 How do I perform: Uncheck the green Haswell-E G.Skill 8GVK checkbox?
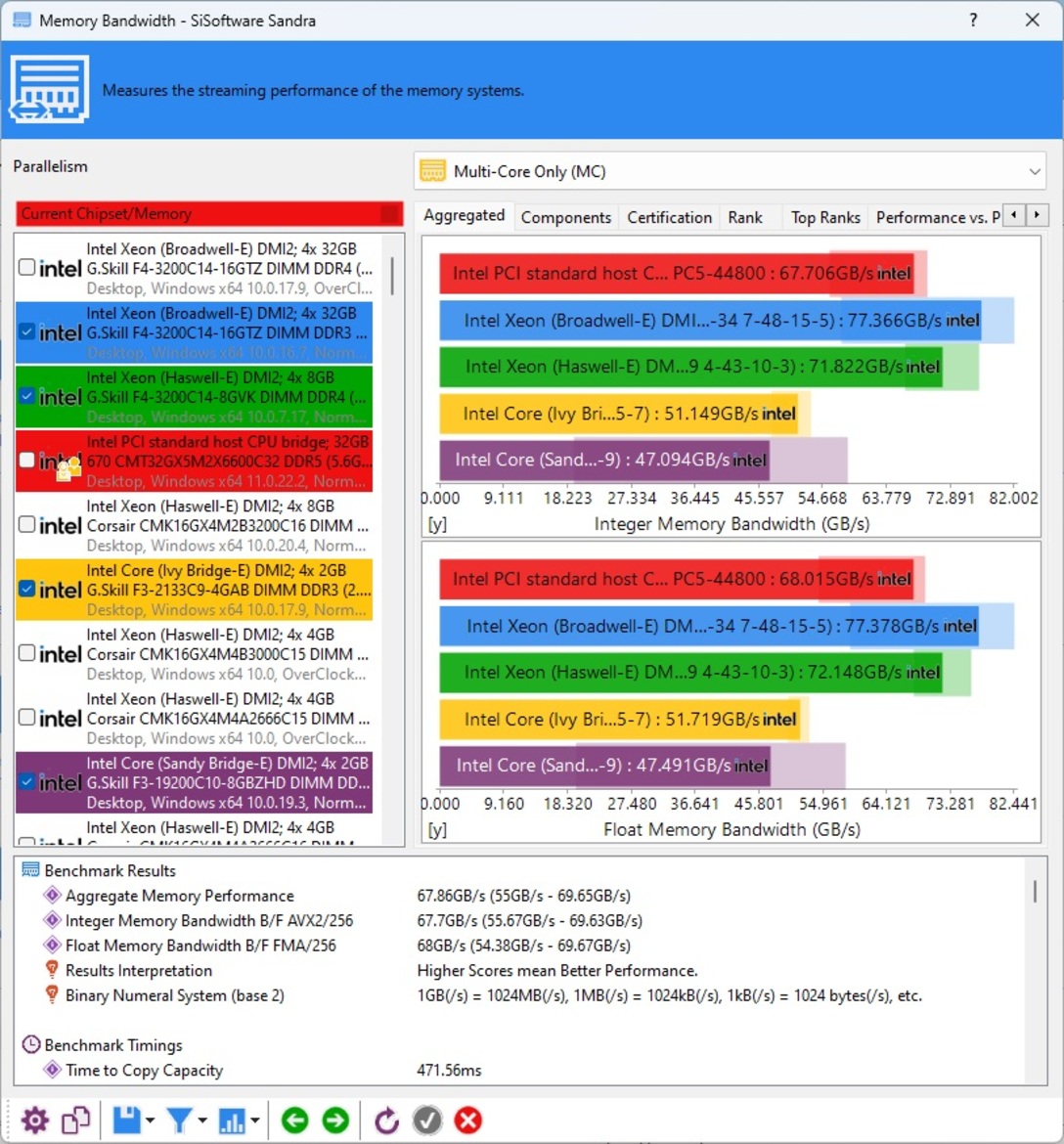pos(27,395)
